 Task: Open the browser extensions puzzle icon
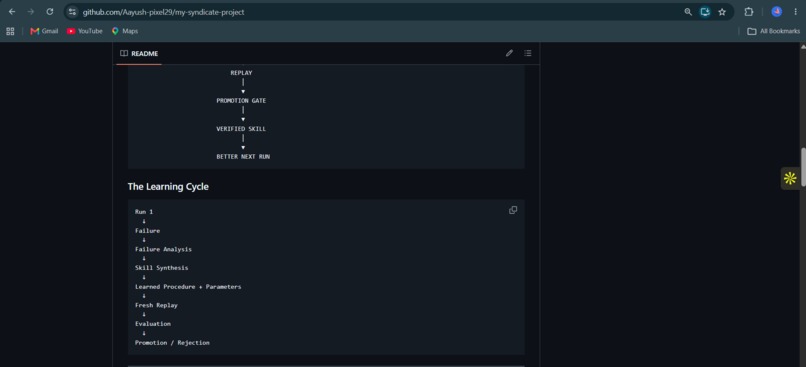749,12
